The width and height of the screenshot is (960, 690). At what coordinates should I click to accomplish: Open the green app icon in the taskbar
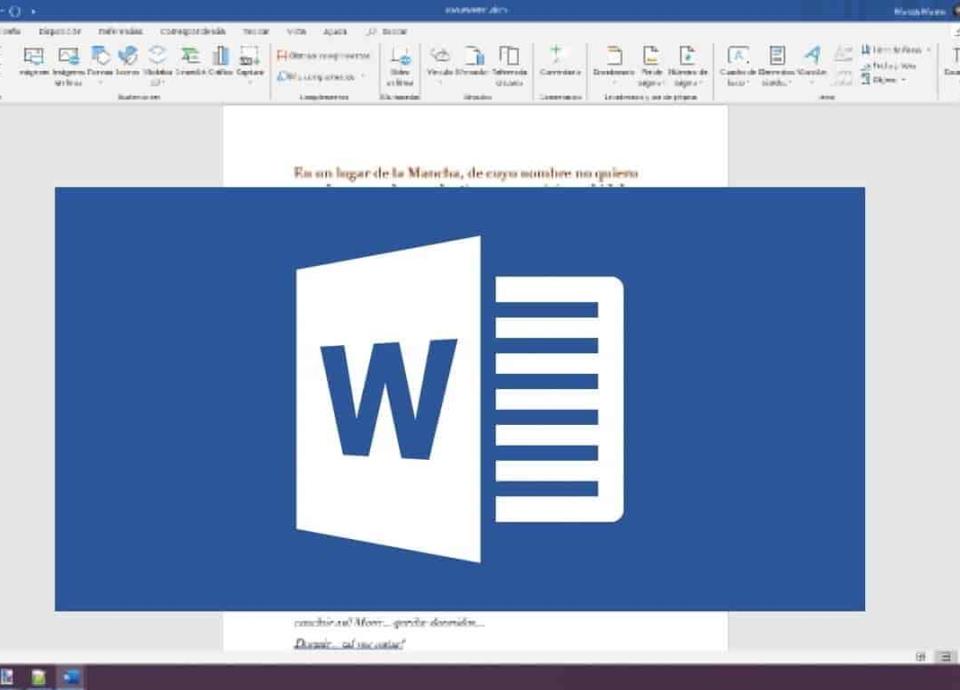tap(39, 677)
